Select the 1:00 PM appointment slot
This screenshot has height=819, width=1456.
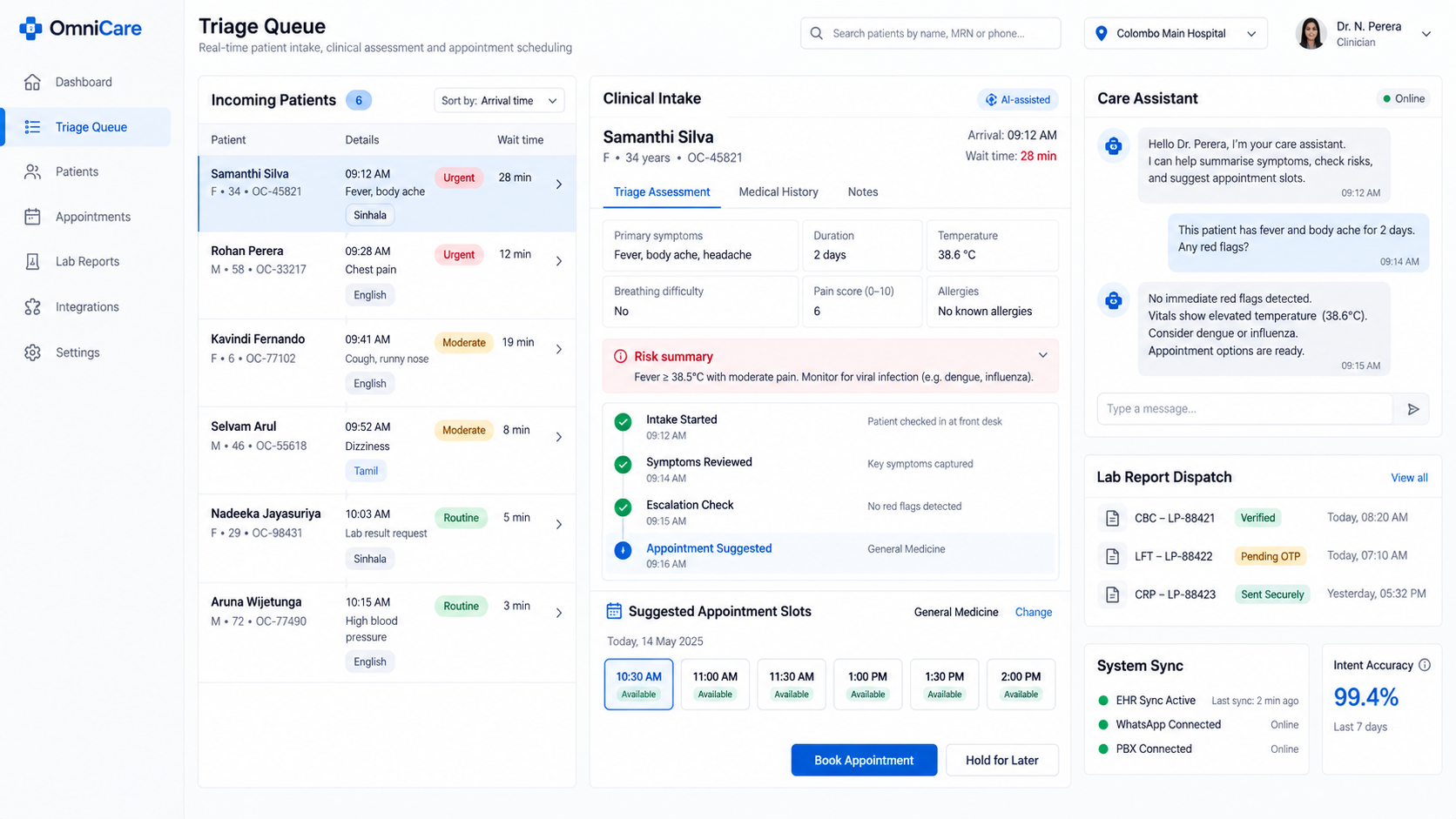(x=868, y=684)
